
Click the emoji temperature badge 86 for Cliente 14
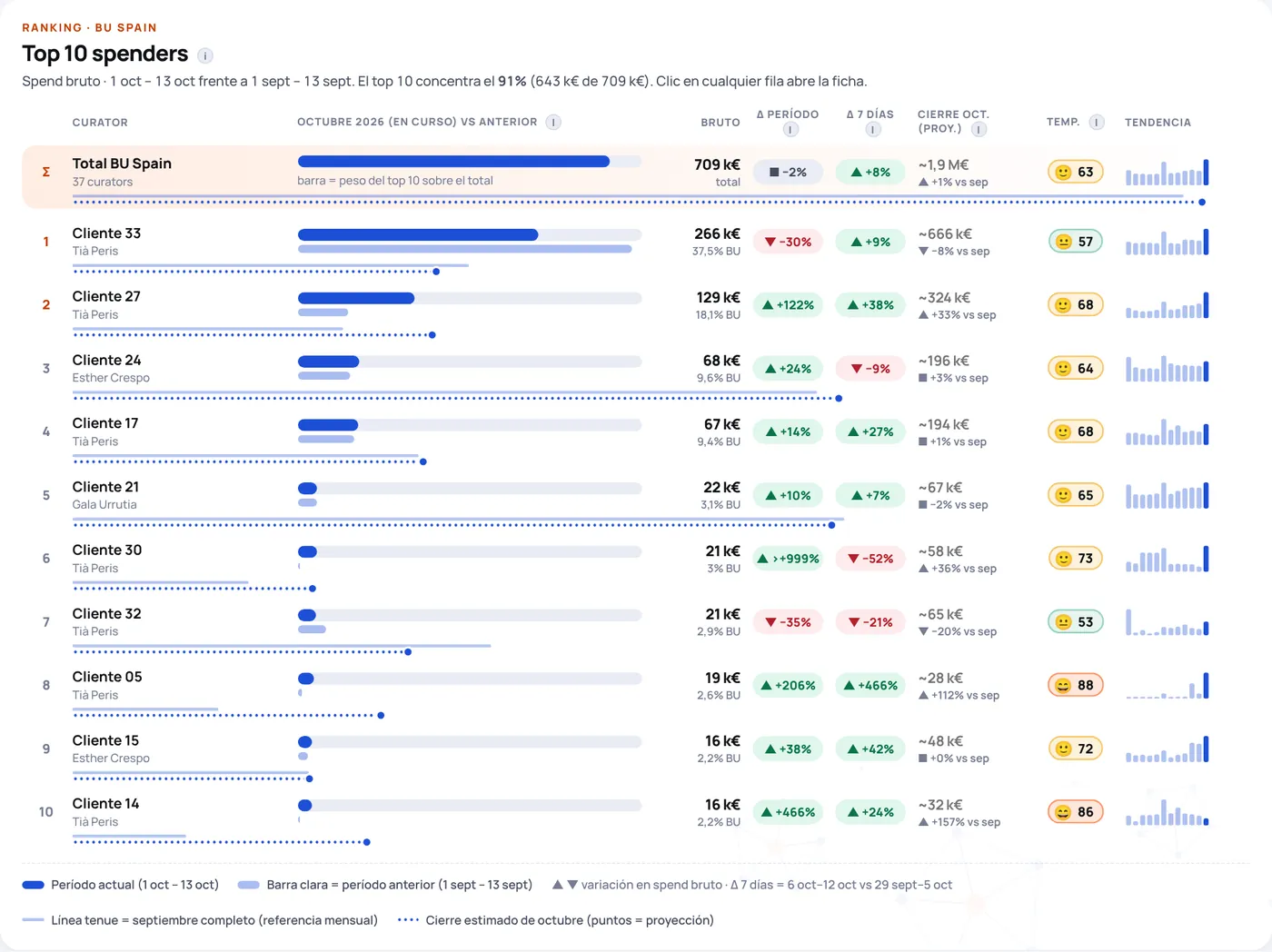click(x=1076, y=812)
